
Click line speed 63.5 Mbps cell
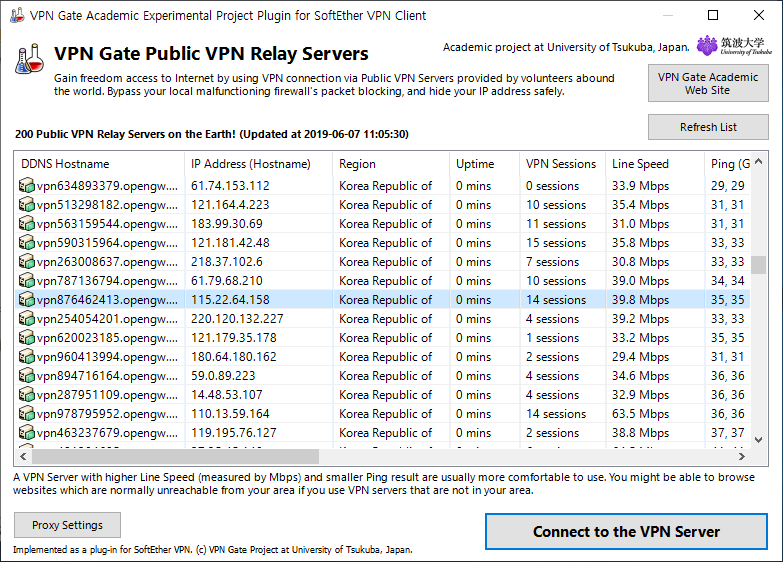point(640,414)
